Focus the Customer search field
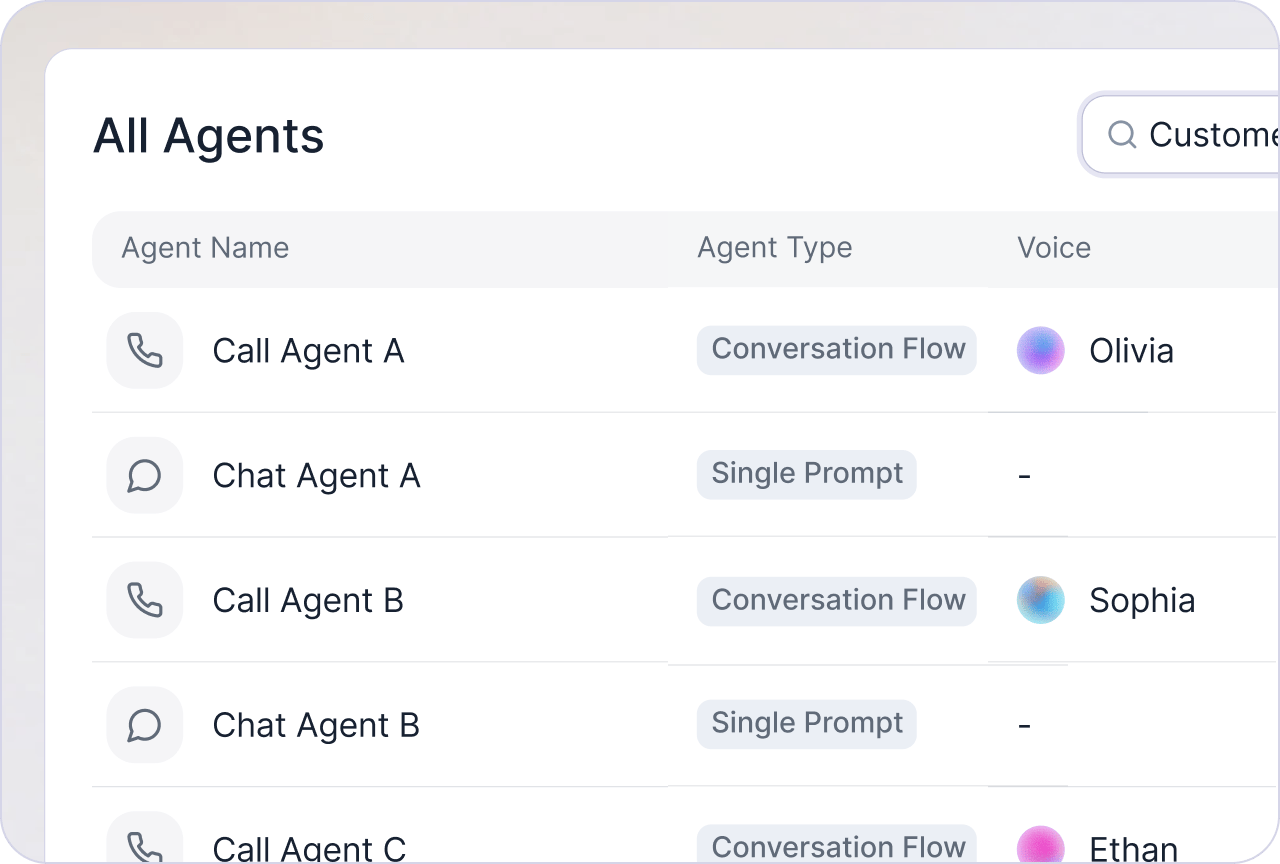The image size is (1280, 864). tap(1181, 135)
